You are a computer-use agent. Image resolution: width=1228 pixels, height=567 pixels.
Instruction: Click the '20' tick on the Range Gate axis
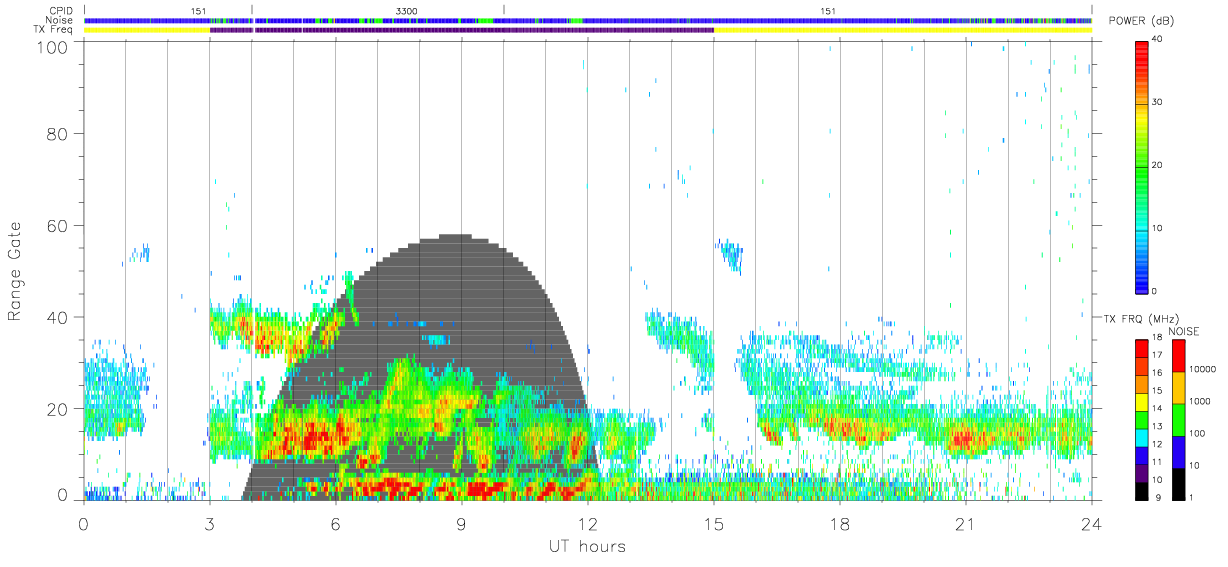[x=58, y=409]
